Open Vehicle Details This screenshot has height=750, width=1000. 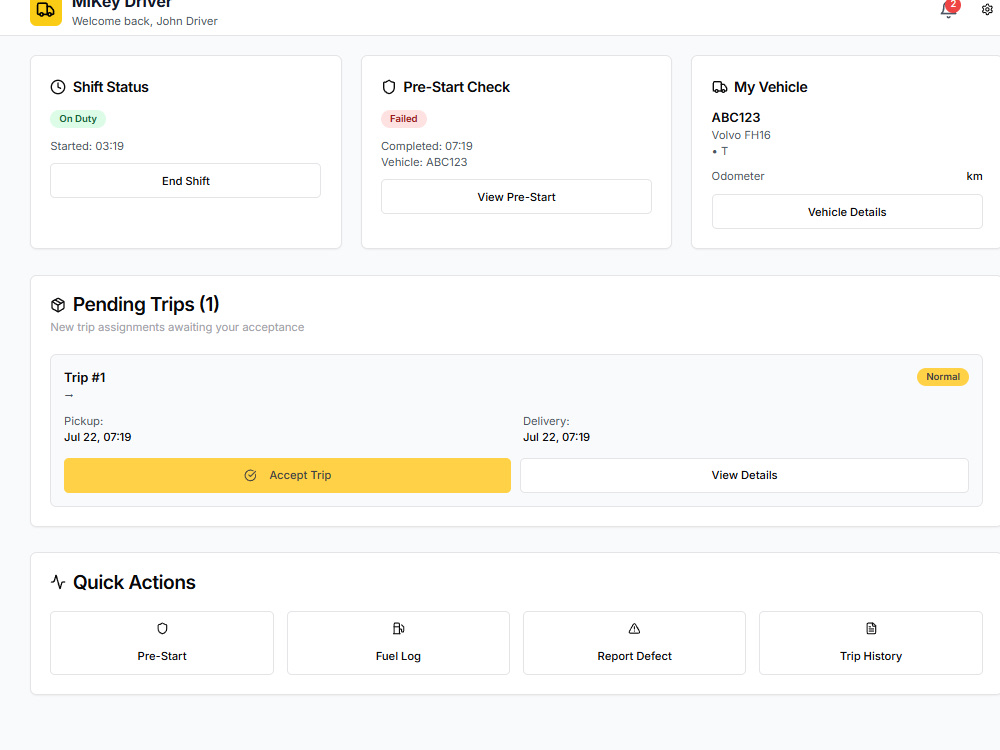(847, 212)
